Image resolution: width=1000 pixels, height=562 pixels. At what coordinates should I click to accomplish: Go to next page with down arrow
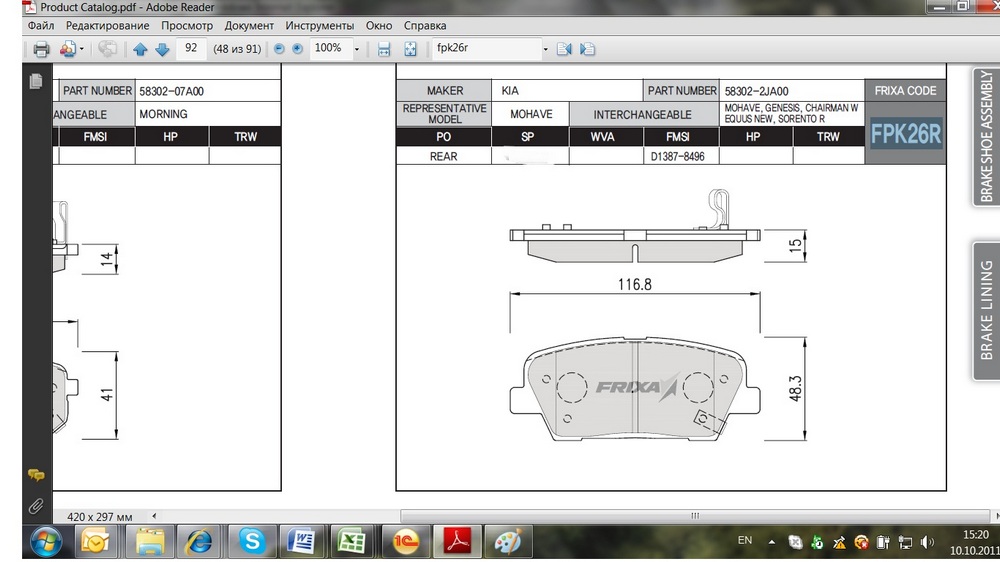(162, 49)
